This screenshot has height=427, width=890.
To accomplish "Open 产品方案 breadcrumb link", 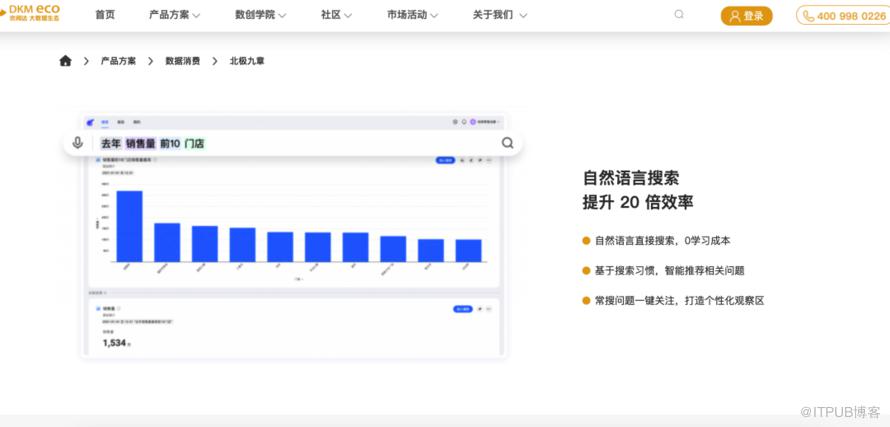I will tap(117, 61).
